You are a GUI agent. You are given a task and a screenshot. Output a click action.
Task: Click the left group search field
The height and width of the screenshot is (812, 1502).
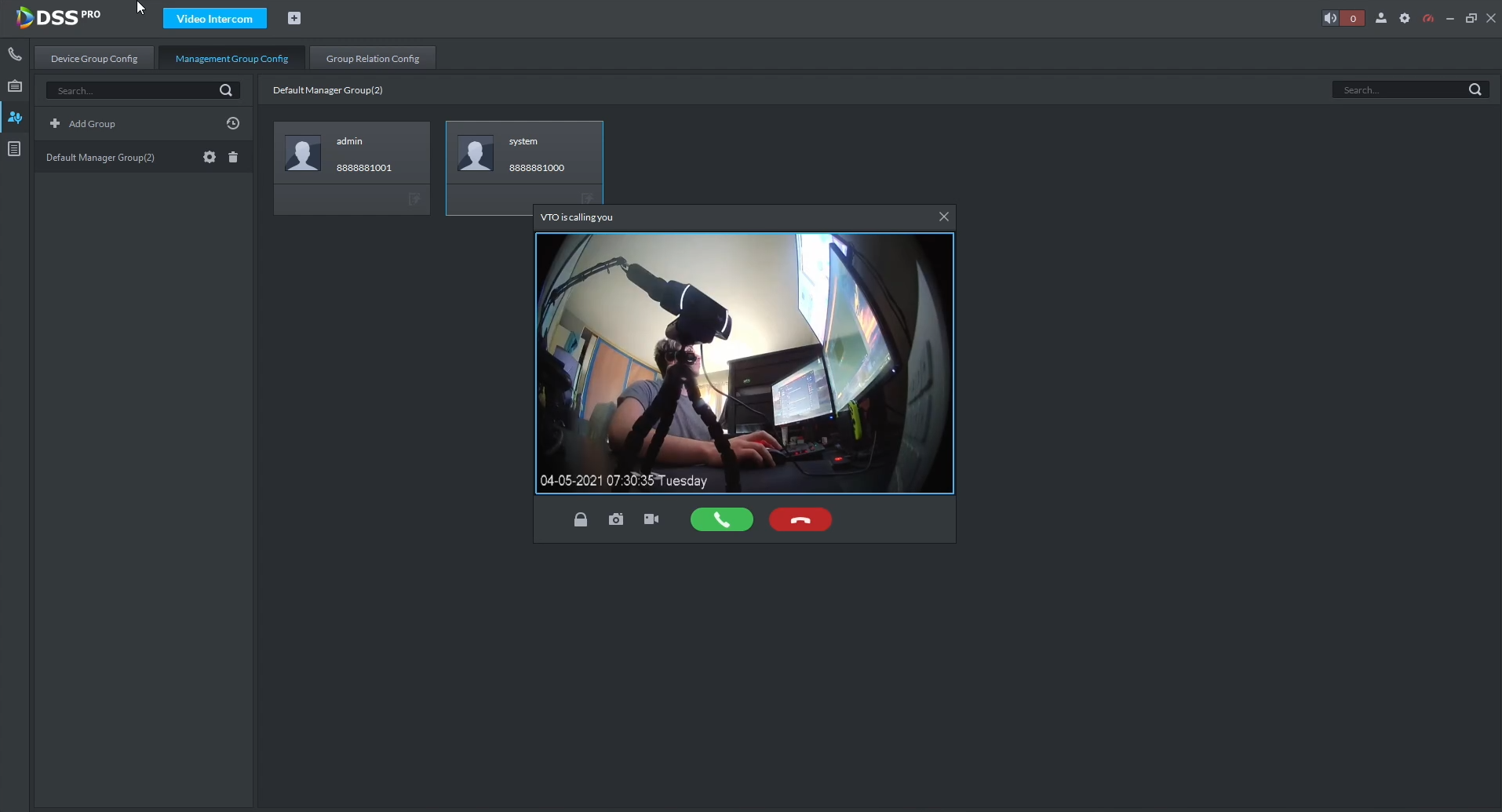pyautogui.click(x=133, y=90)
